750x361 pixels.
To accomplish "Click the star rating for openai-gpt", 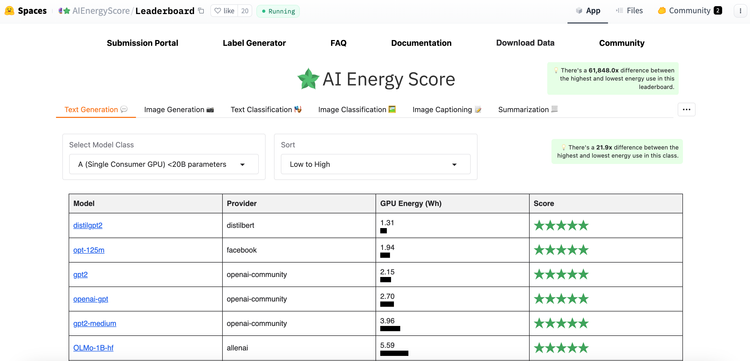I will pos(561,299).
